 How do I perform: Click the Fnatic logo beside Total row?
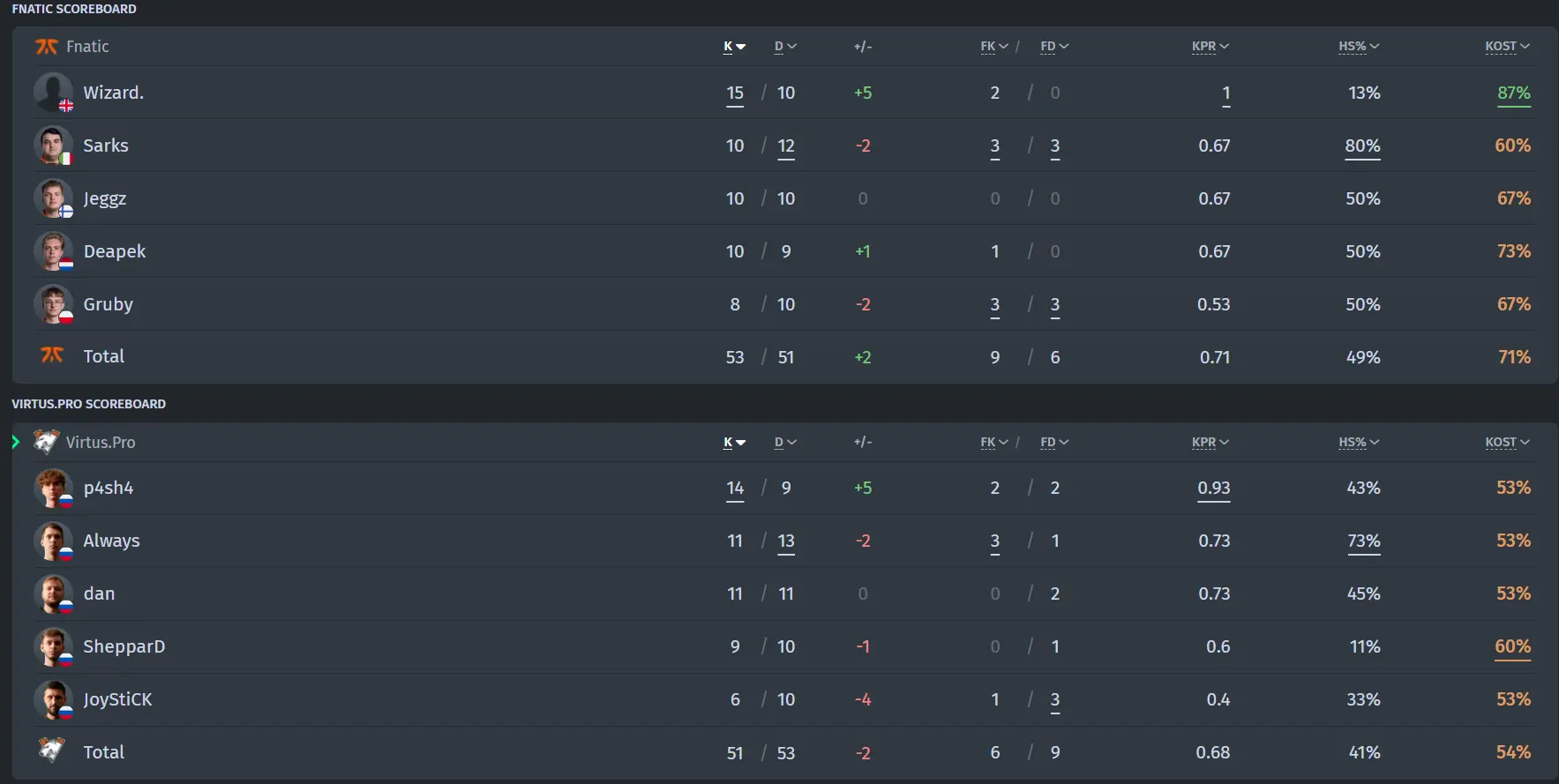coord(52,355)
